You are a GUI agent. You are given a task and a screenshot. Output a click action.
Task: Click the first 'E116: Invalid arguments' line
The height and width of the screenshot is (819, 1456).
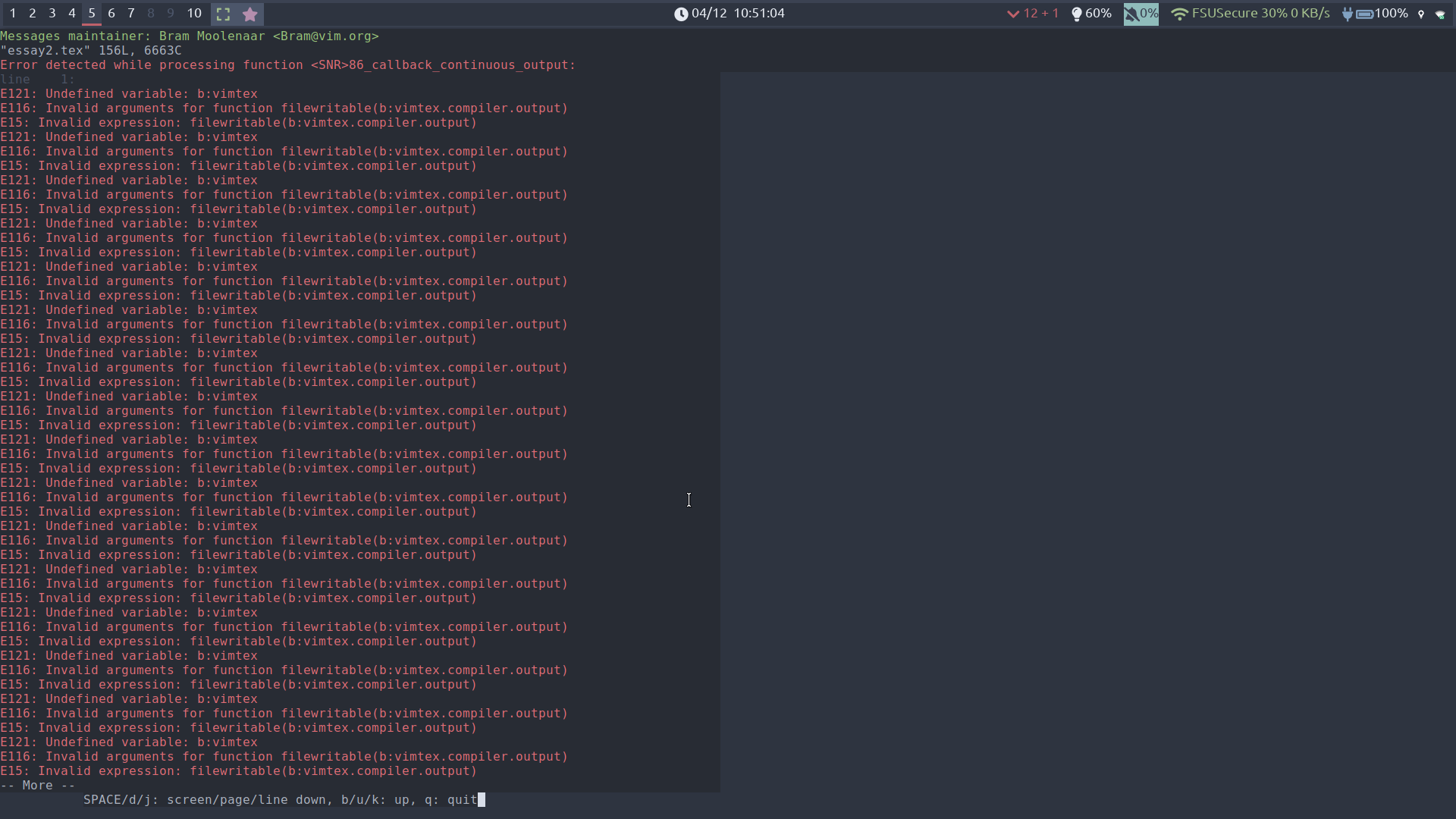click(284, 108)
